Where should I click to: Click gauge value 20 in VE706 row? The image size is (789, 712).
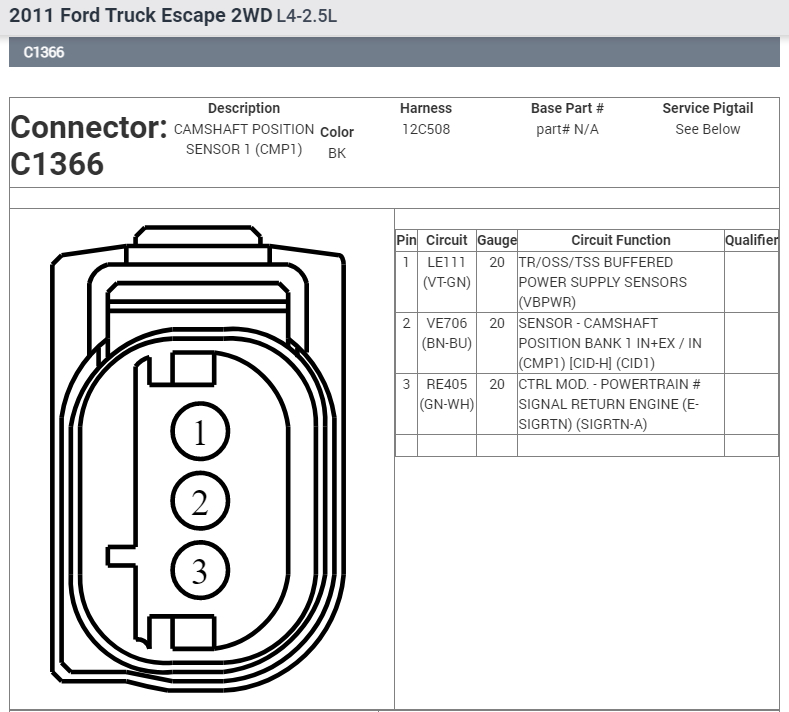click(497, 323)
